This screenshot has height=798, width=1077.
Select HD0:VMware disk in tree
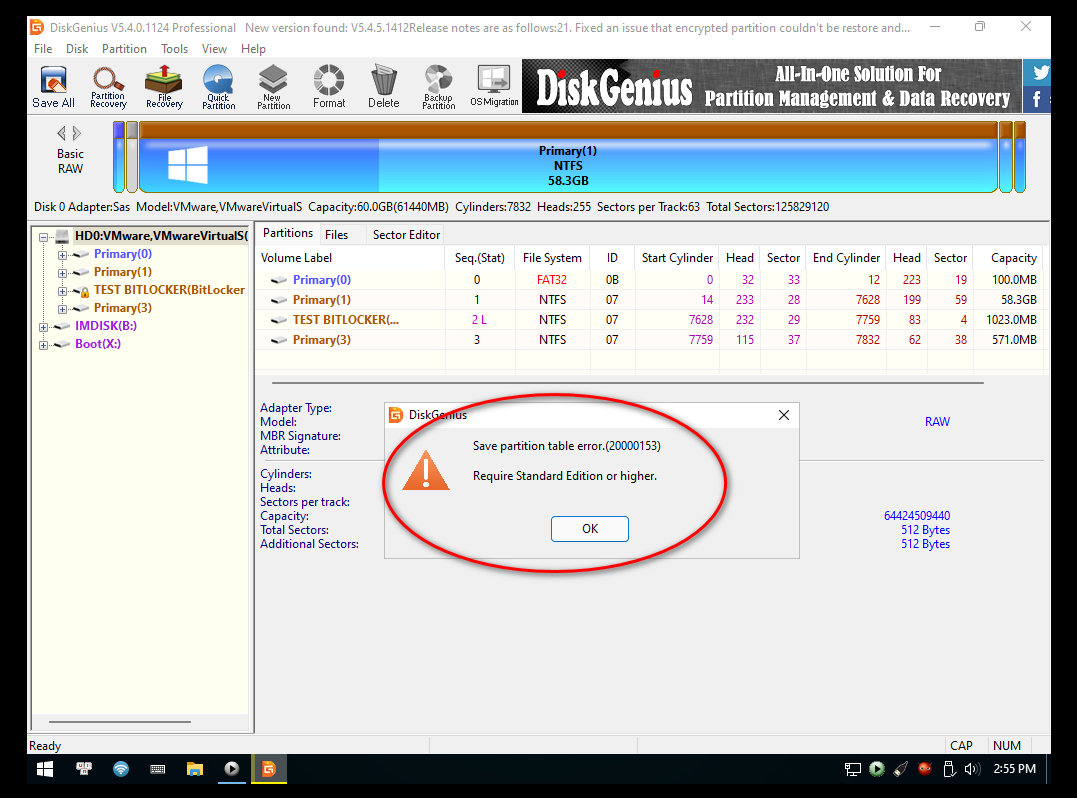[161, 236]
